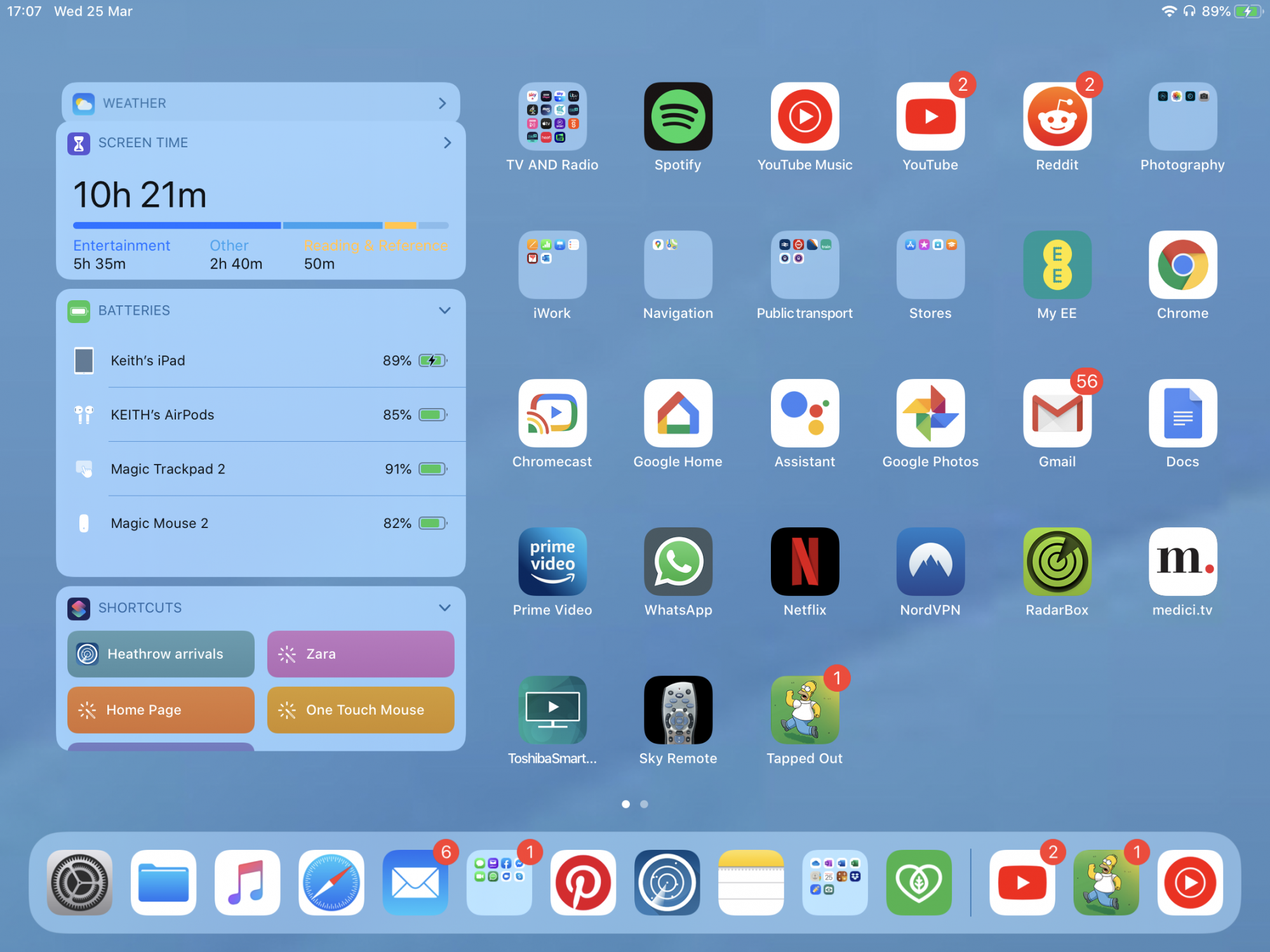Tap the Screen Time usage bar
Viewport: 1270px width, 952px height.
pyautogui.click(x=261, y=225)
